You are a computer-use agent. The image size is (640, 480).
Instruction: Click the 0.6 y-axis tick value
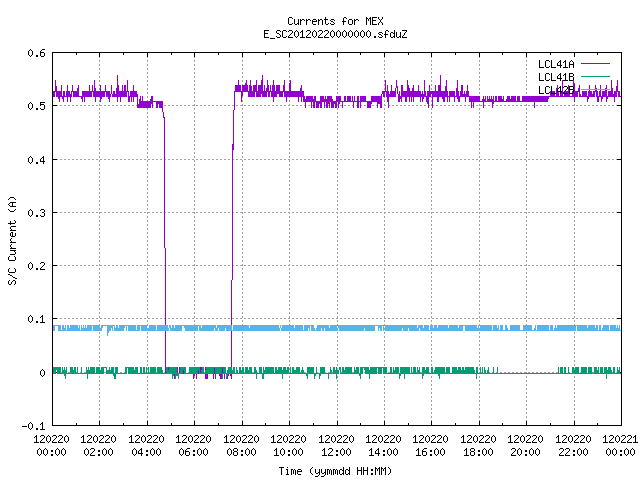pyautogui.click(x=36, y=53)
